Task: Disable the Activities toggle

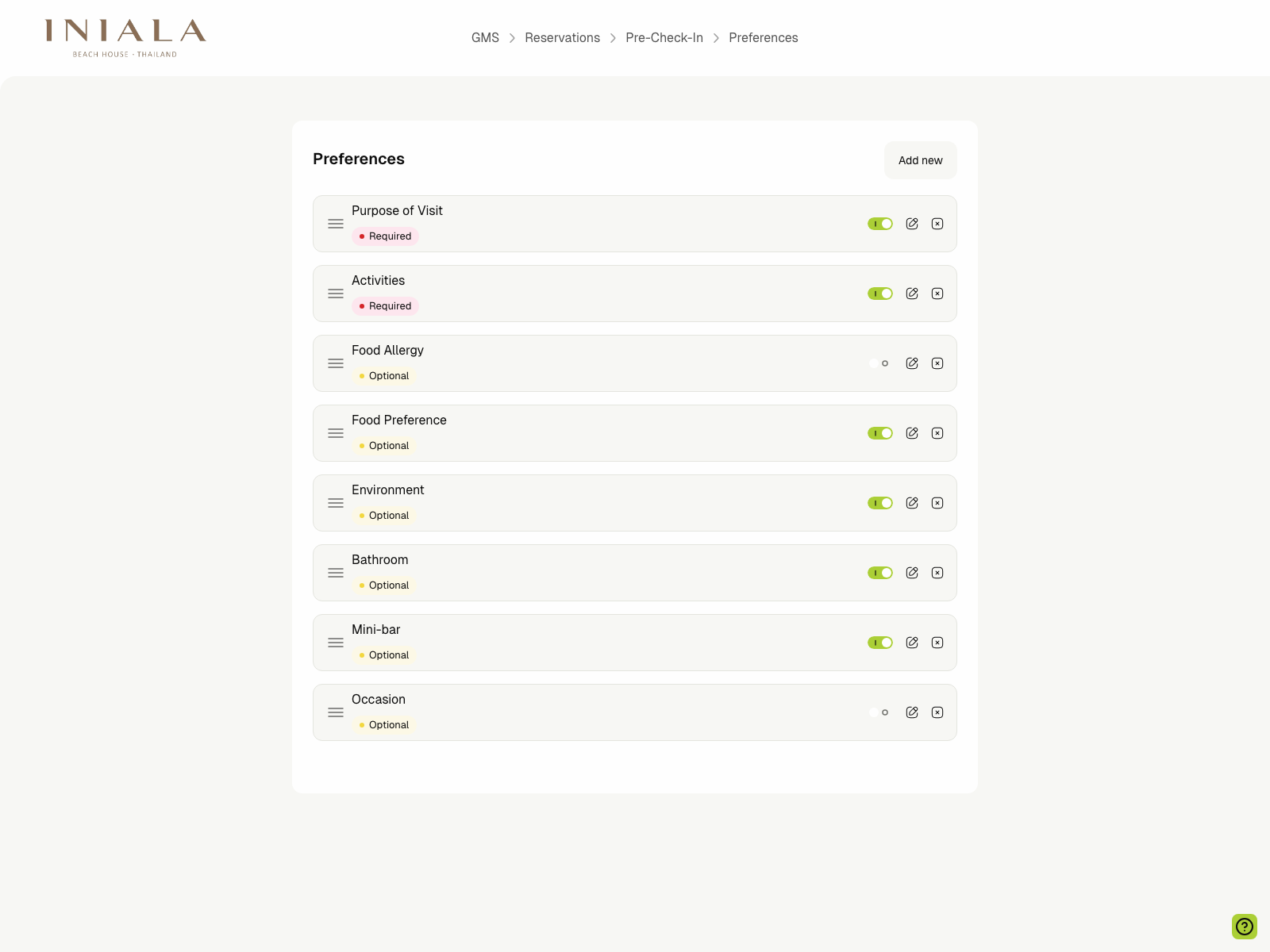Action: [880, 294]
